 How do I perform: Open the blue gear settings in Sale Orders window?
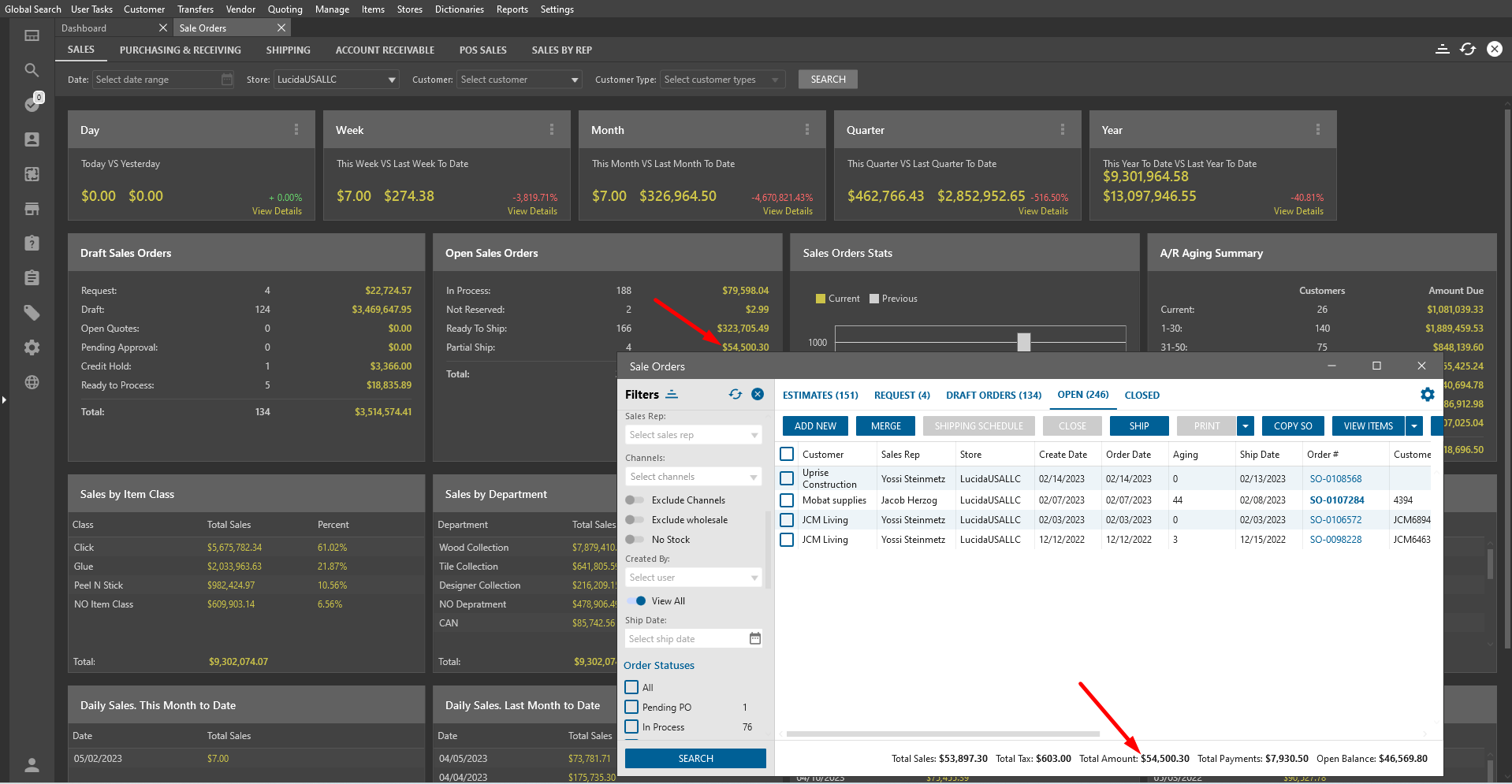pyautogui.click(x=1427, y=395)
